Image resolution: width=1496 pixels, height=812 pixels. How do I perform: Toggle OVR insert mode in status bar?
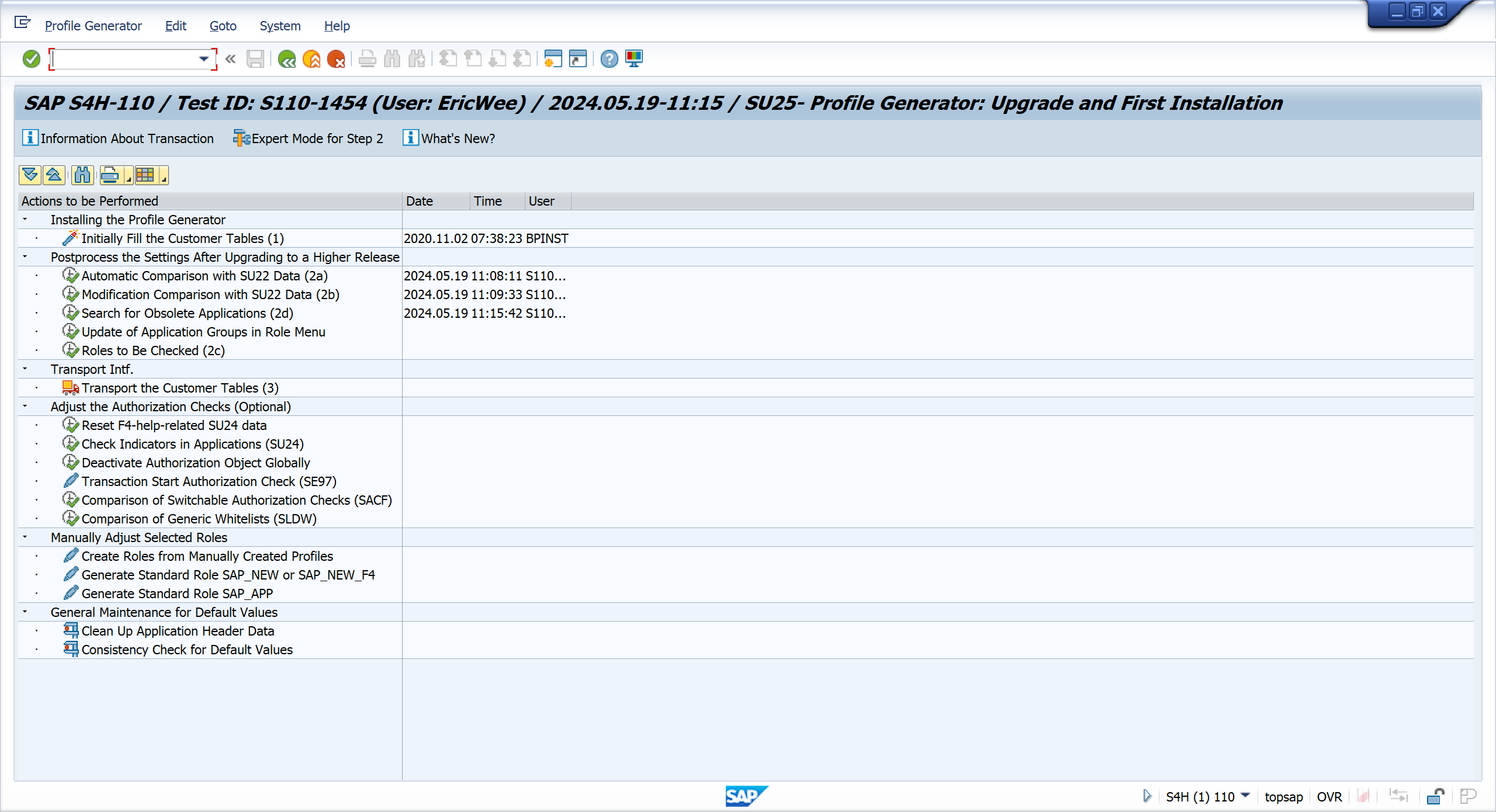pos(1329,797)
